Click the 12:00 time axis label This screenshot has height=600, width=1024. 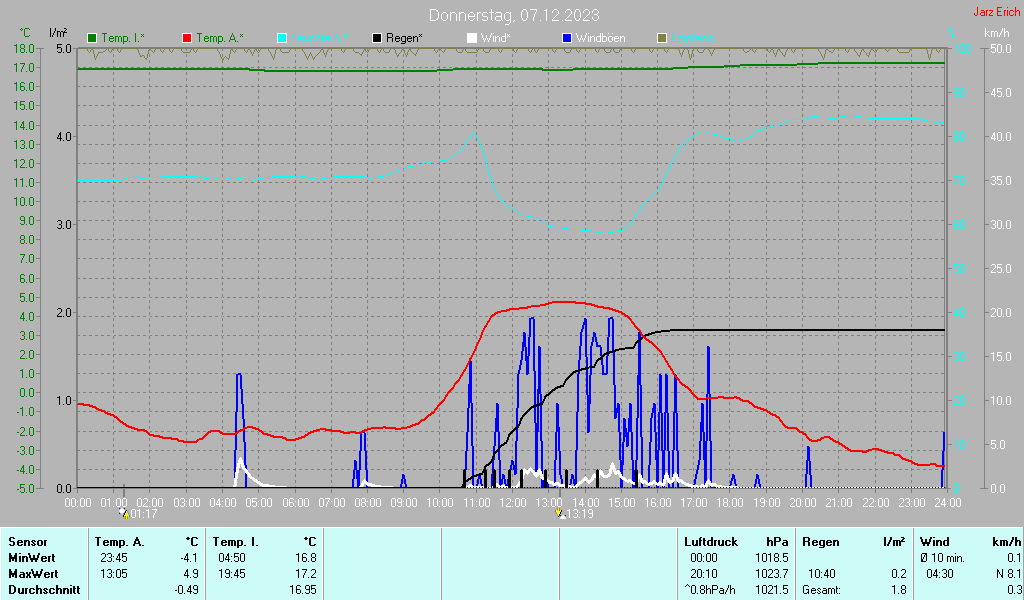tap(512, 502)
